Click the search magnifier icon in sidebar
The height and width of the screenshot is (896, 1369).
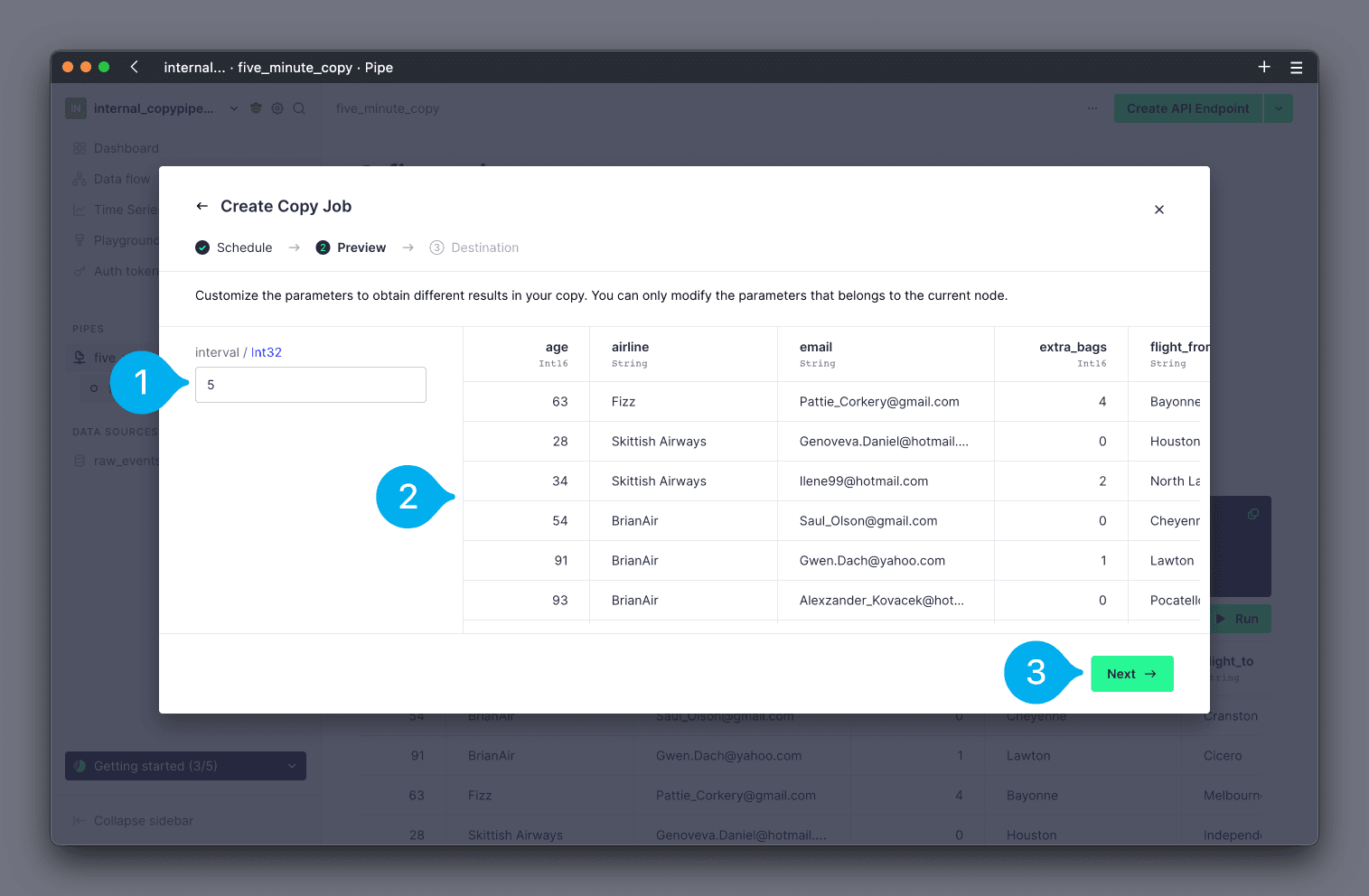click(x=299, y=108)
